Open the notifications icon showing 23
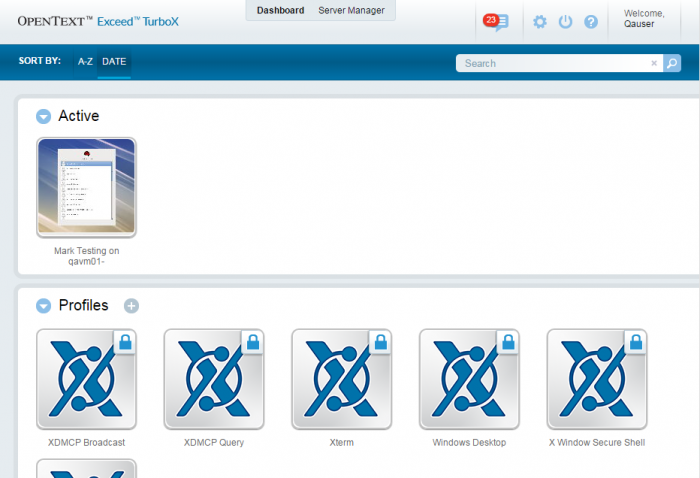700x478 pixels. 496,21
